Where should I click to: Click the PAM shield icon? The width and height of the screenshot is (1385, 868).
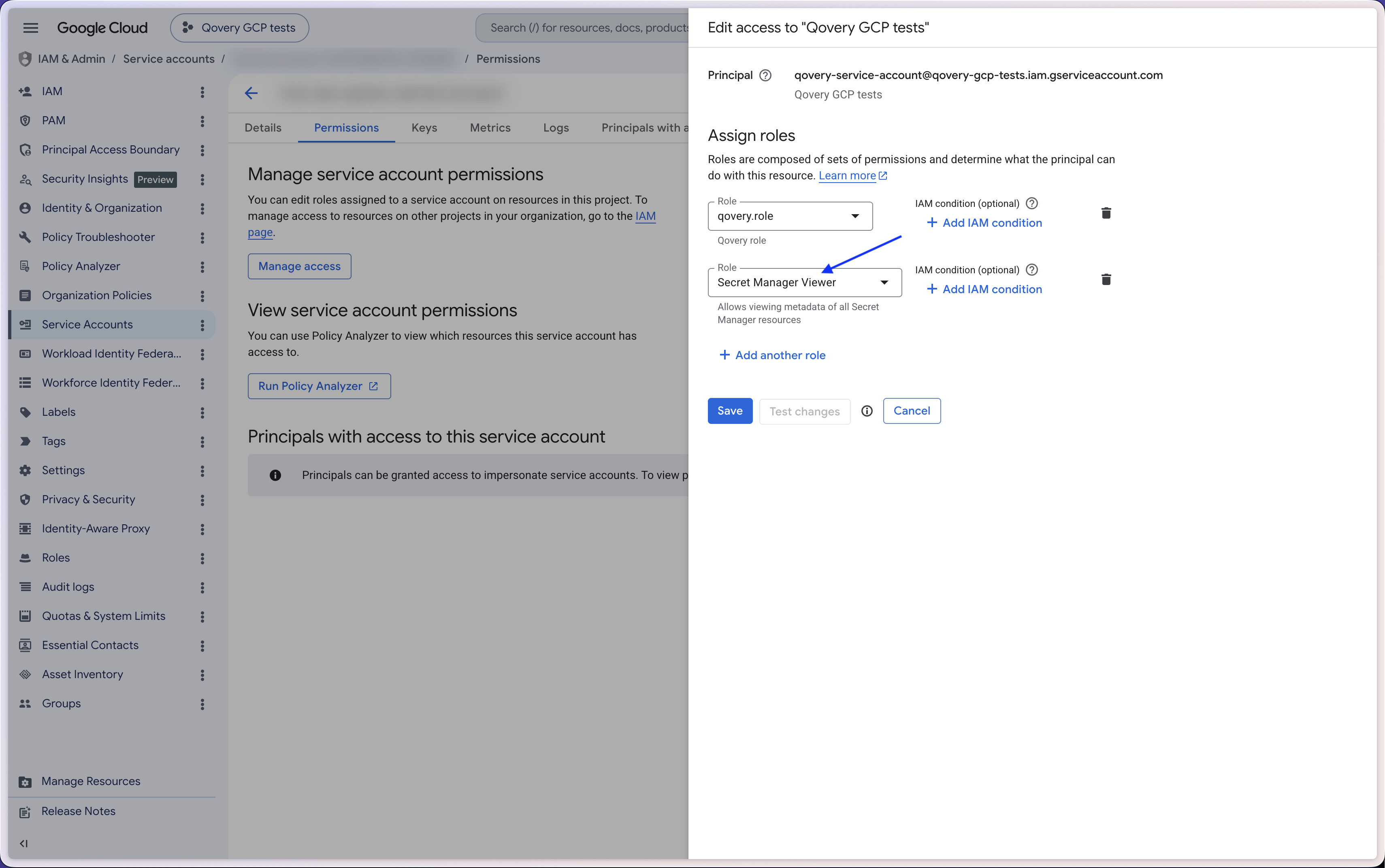click(25, 121)
